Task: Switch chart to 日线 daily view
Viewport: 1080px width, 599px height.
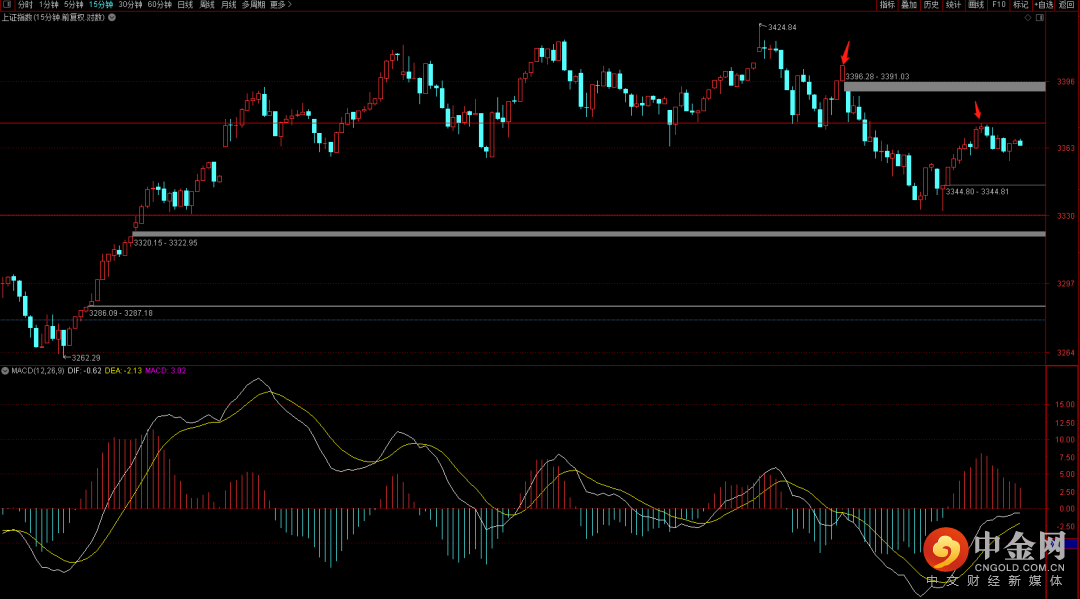Action: [185, 5]
